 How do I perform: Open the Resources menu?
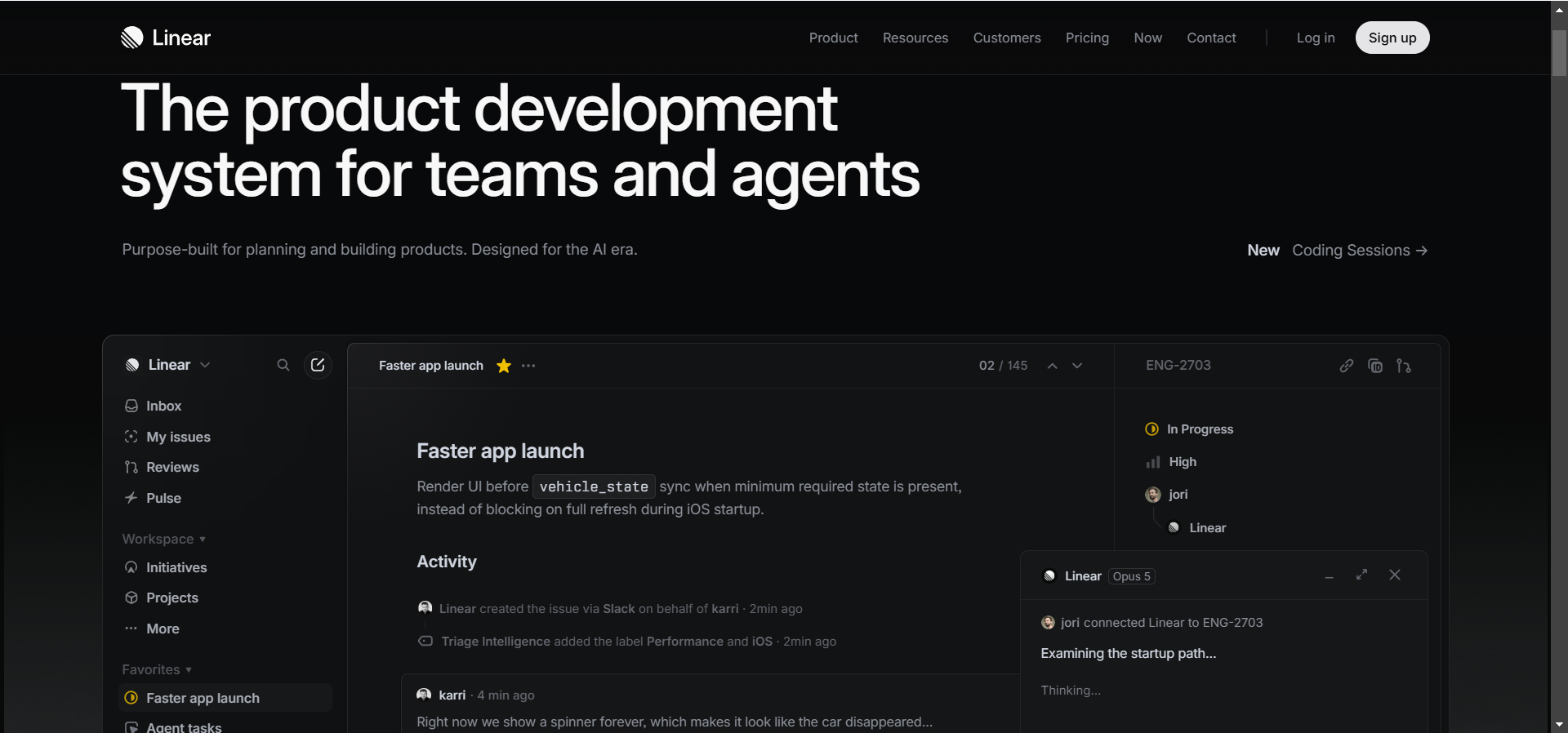click(x=915, y=38)
